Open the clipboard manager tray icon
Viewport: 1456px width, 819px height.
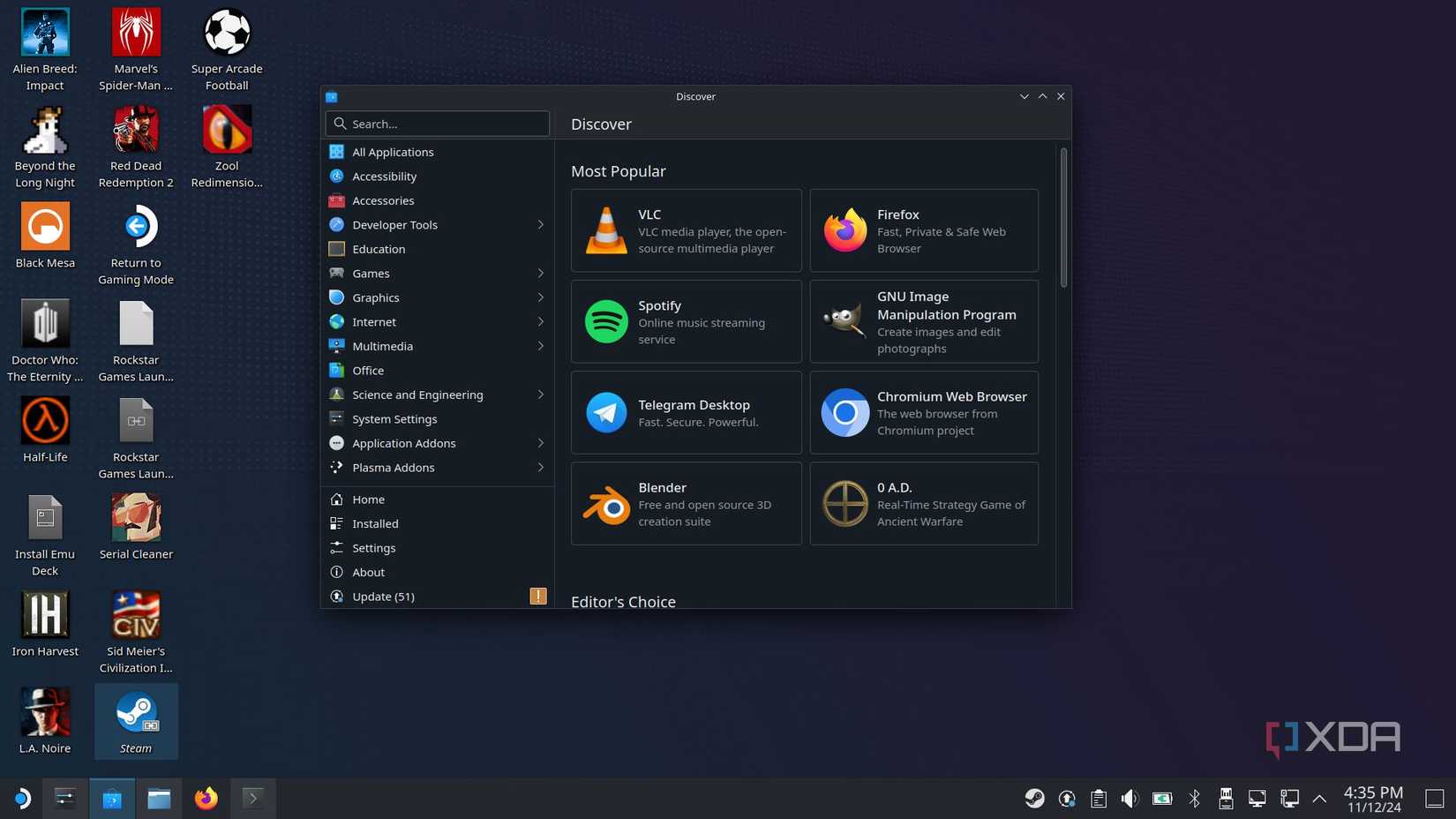1098,798
